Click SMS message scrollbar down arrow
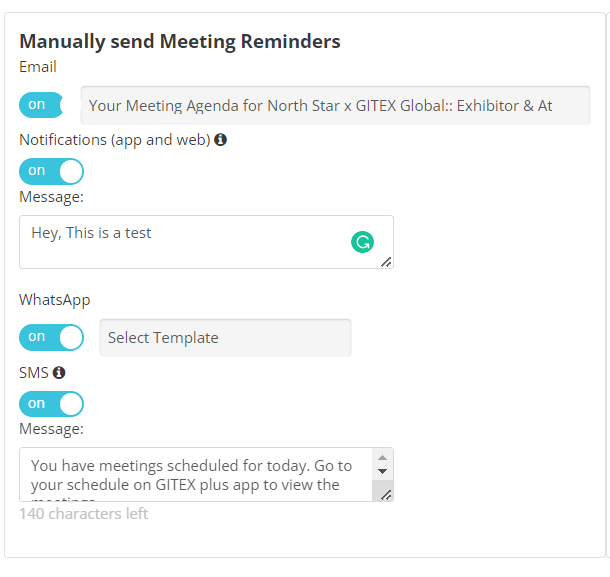This screenshot has height=577, width=610. point(382,471)
